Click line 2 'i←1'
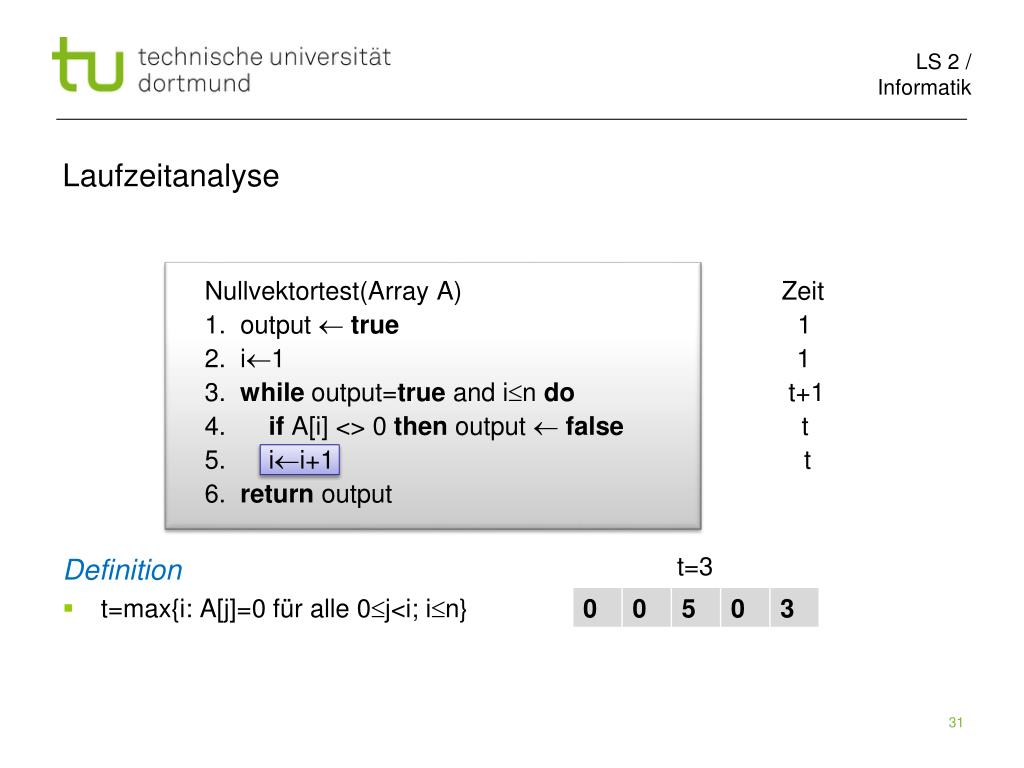1024x768 pixels. 244,359
